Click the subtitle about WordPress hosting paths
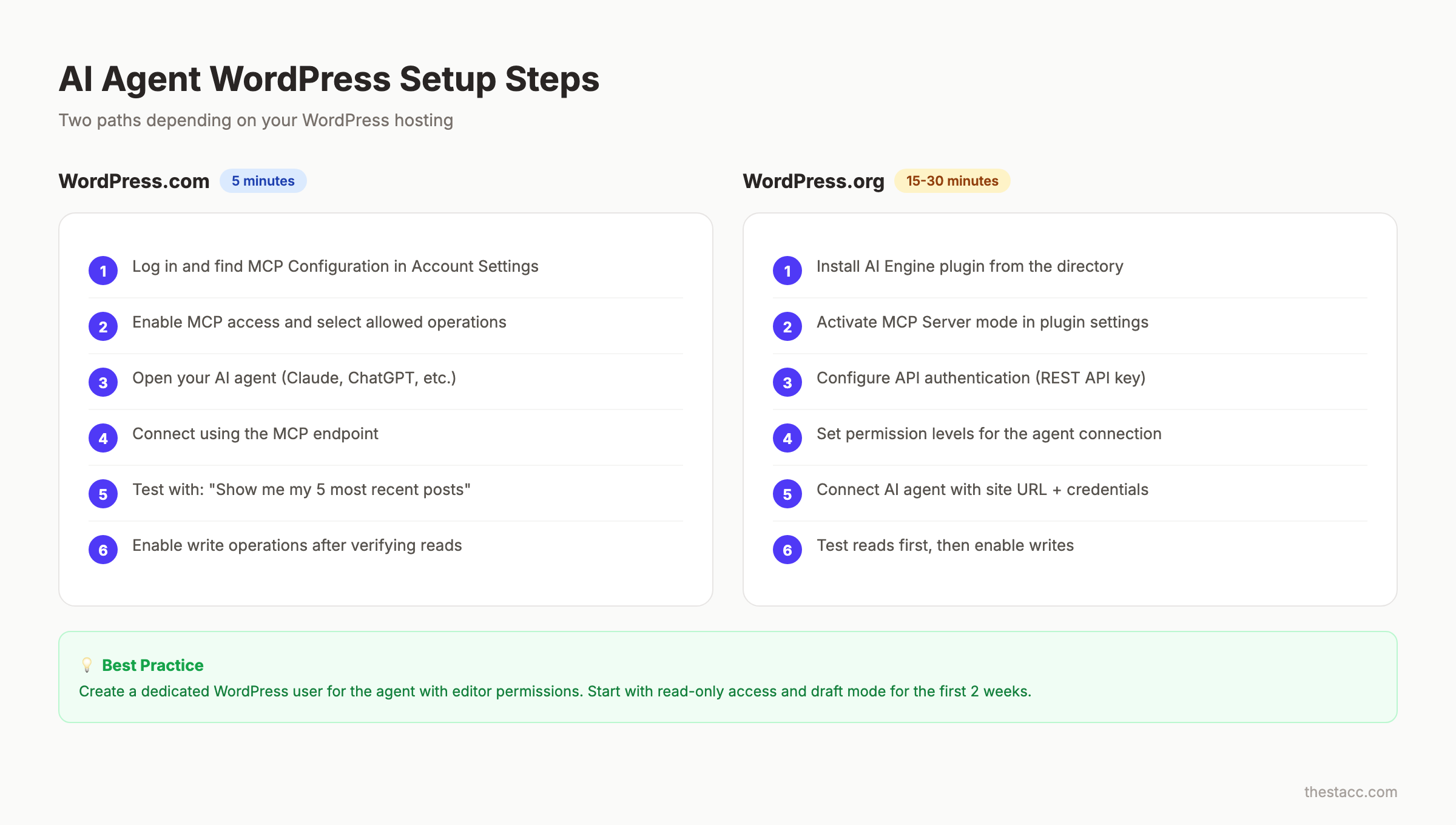 (x=256, y=120)
